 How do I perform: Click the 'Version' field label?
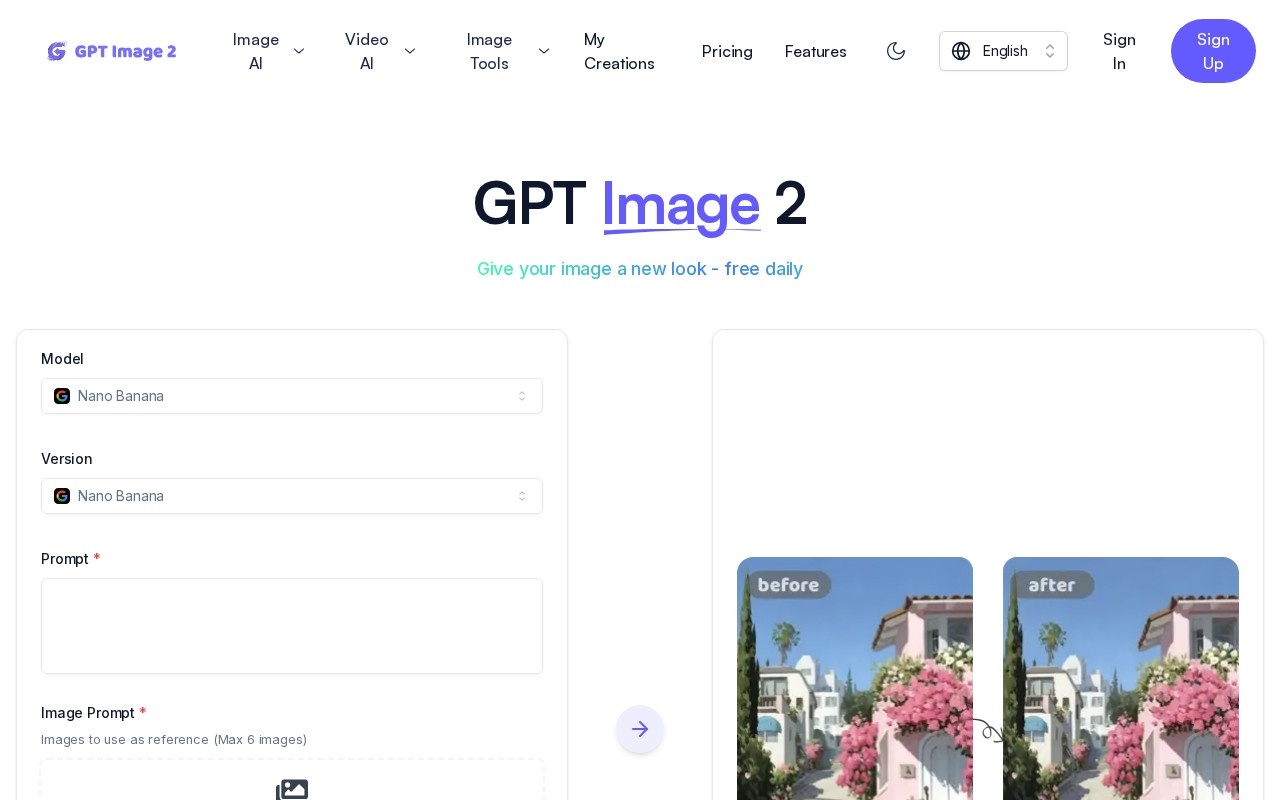[x=67, y=459]
